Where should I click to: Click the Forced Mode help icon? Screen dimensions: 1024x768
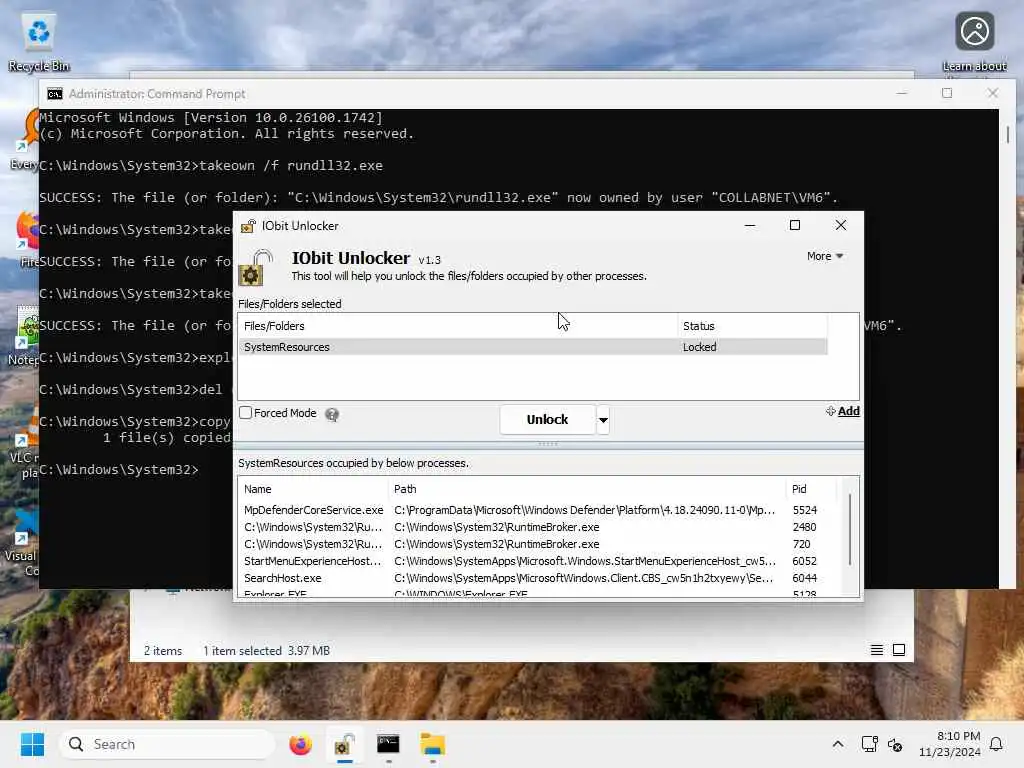[x=332, y=414]
